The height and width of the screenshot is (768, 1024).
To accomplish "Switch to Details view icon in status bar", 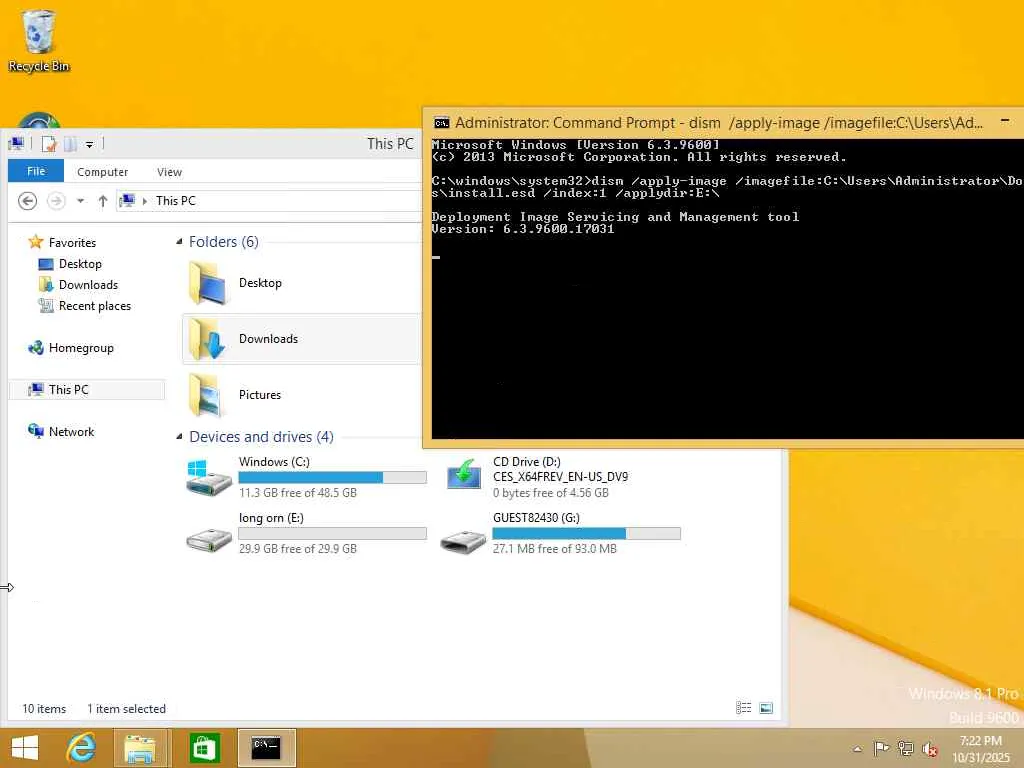I will 743,708.
